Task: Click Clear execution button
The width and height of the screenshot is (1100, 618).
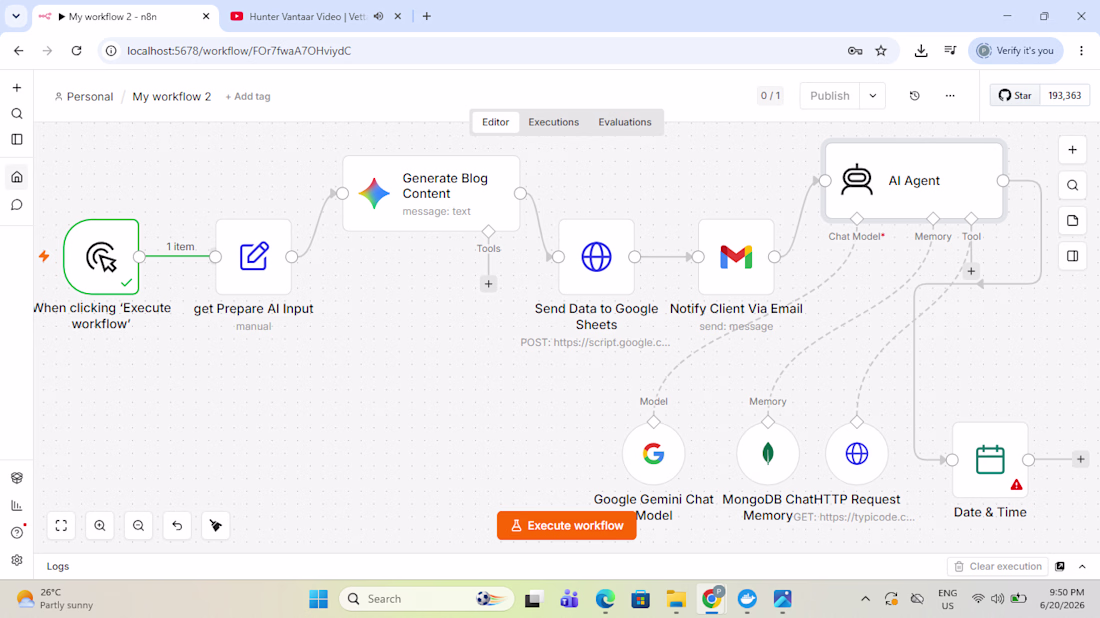Action: [x=998, y=566]
